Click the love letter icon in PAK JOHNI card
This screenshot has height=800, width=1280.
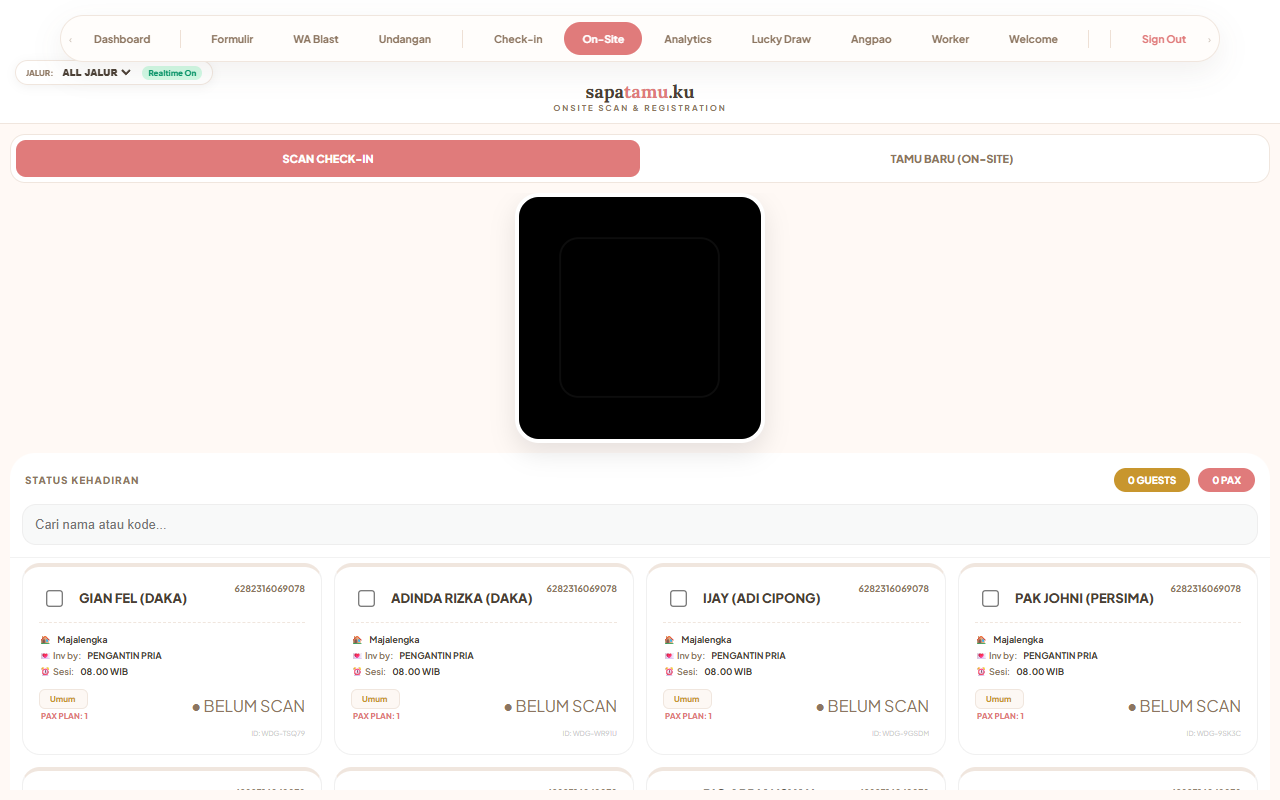(981, 656)
